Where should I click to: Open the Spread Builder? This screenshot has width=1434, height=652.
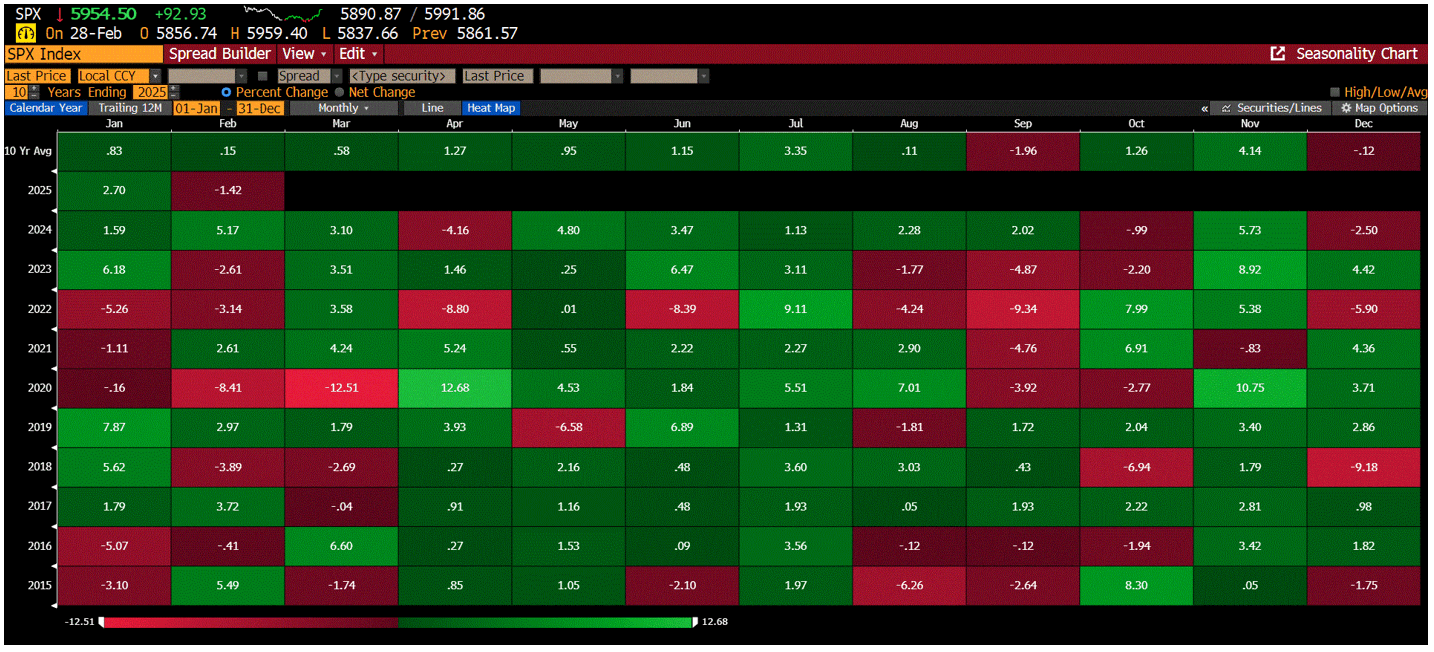[x=219, y=54]
